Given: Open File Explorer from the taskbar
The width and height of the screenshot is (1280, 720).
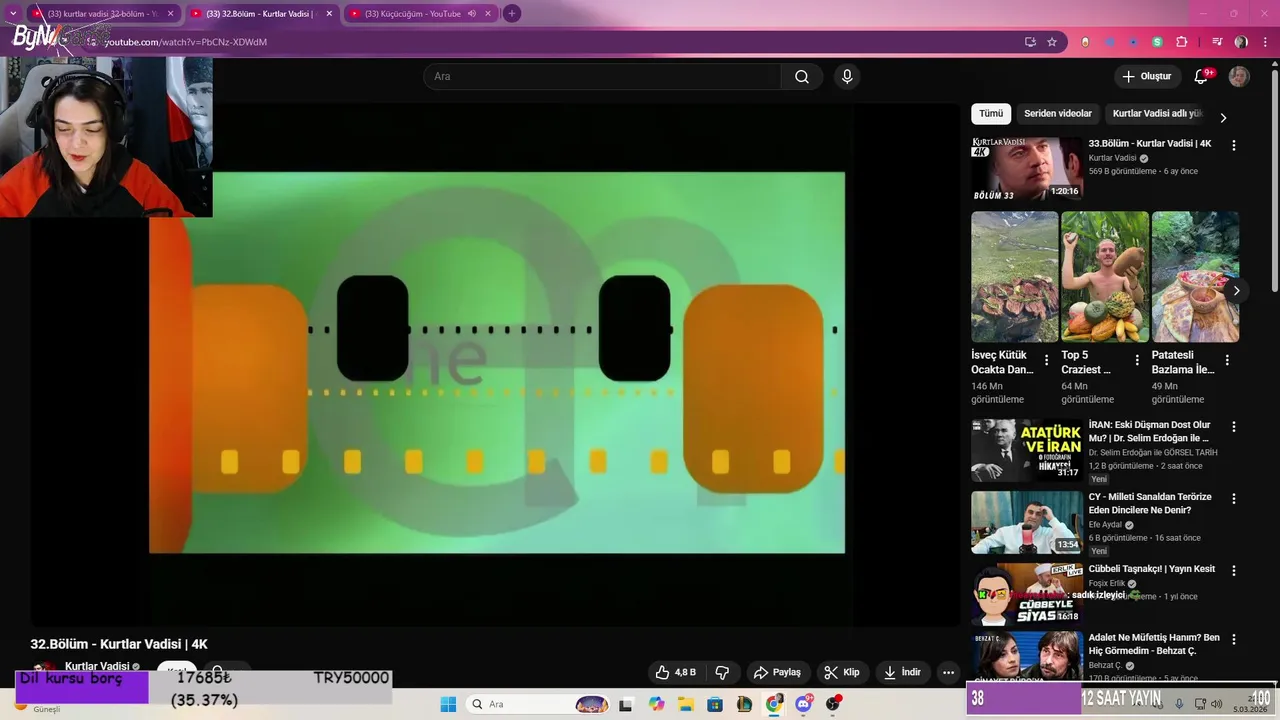Looking at the screenshot, I should [x=686, y=704].
